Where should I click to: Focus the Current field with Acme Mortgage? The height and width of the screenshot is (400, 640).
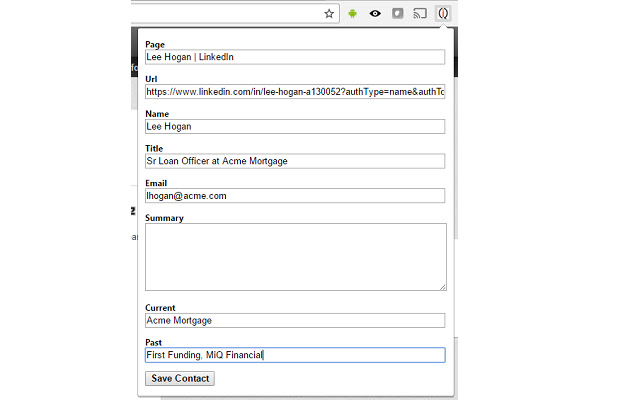[295, 320]
